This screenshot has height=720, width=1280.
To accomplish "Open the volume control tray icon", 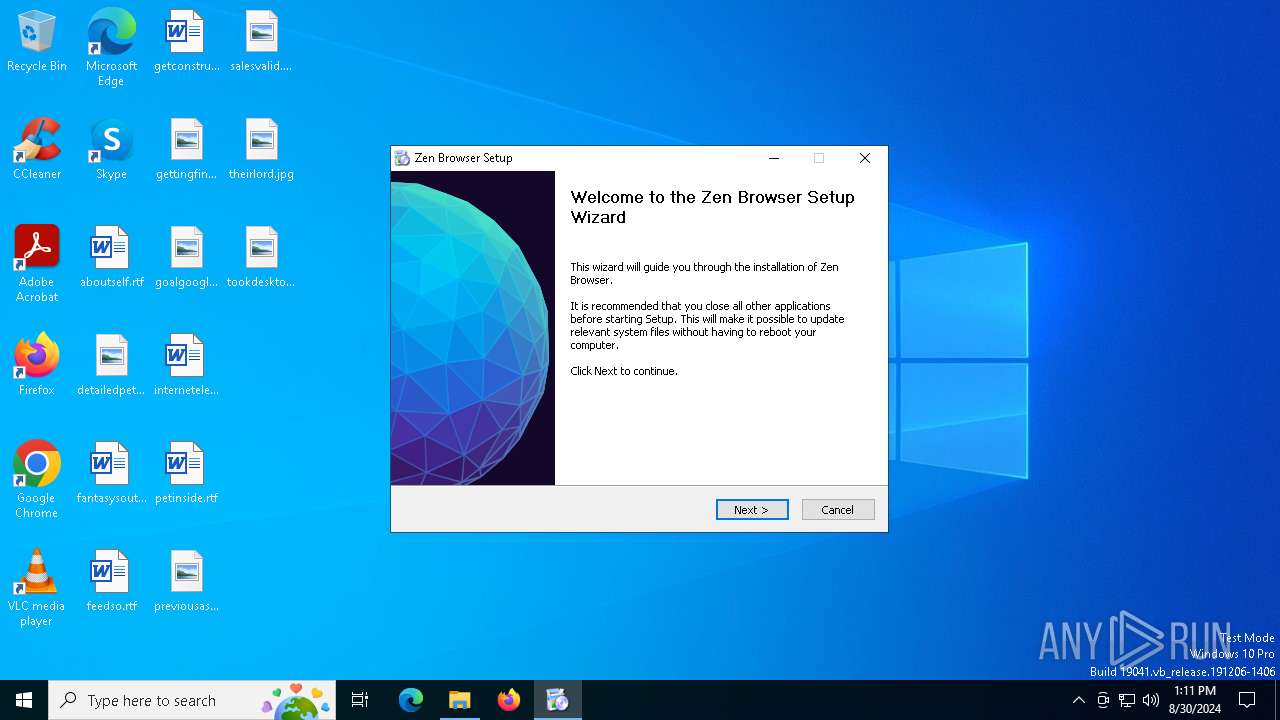I will [1151, 700].
